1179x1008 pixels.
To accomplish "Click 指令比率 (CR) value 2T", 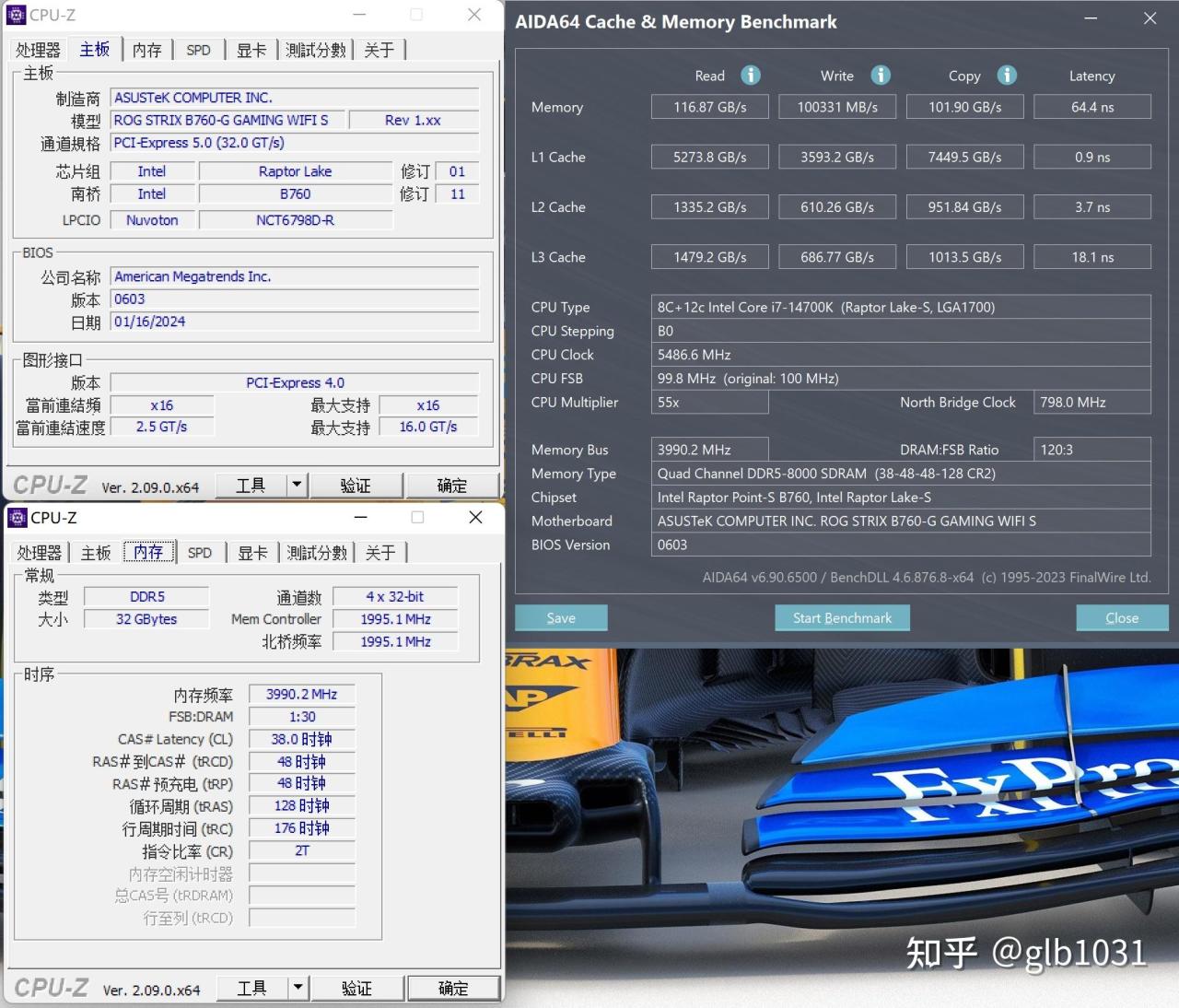I will pyautogui.click(x=302, y=850).
